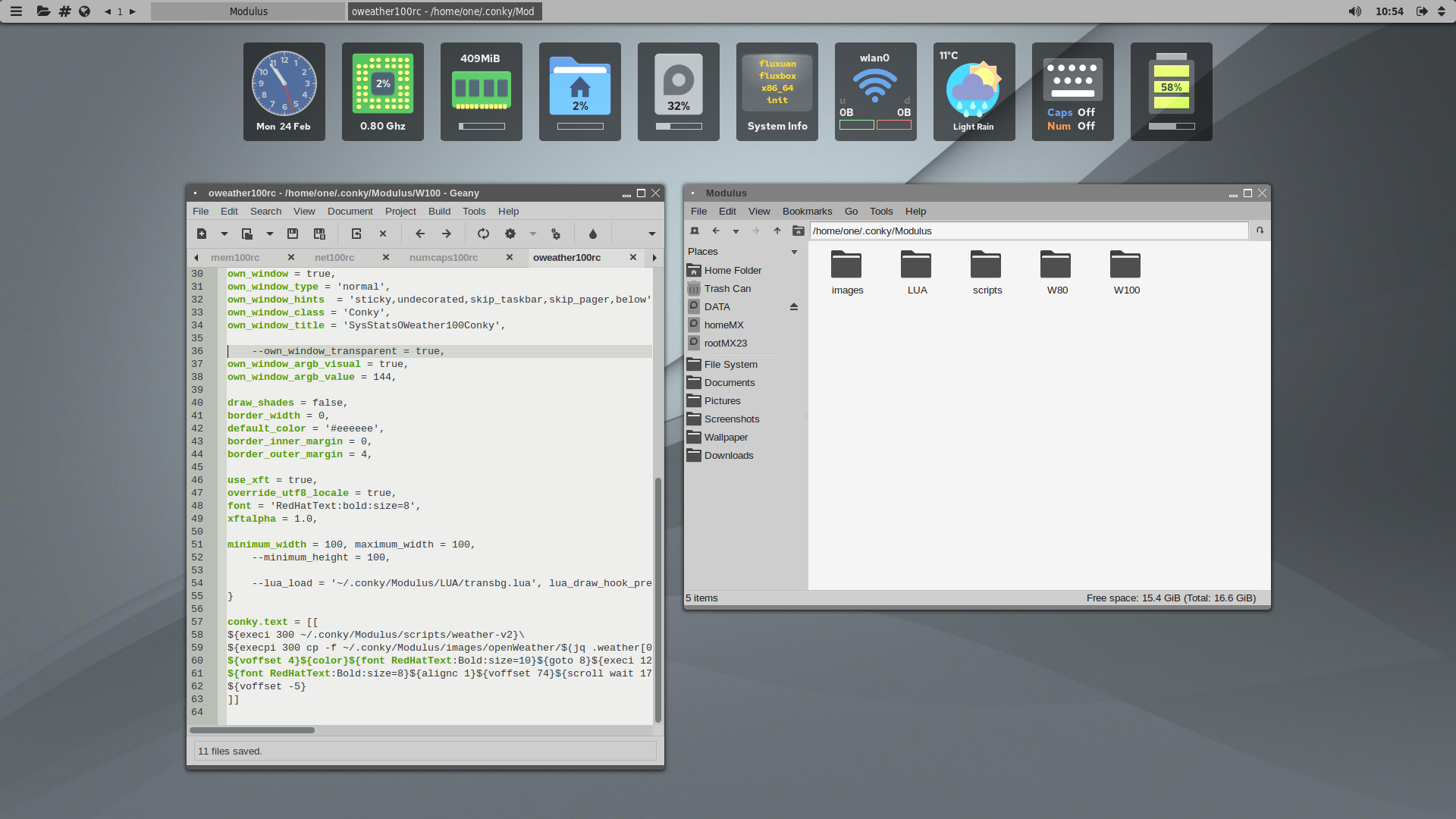The width and height of the screenshot is (1456, 819).
Task: Save the current file in Geany
Action: 293,234
